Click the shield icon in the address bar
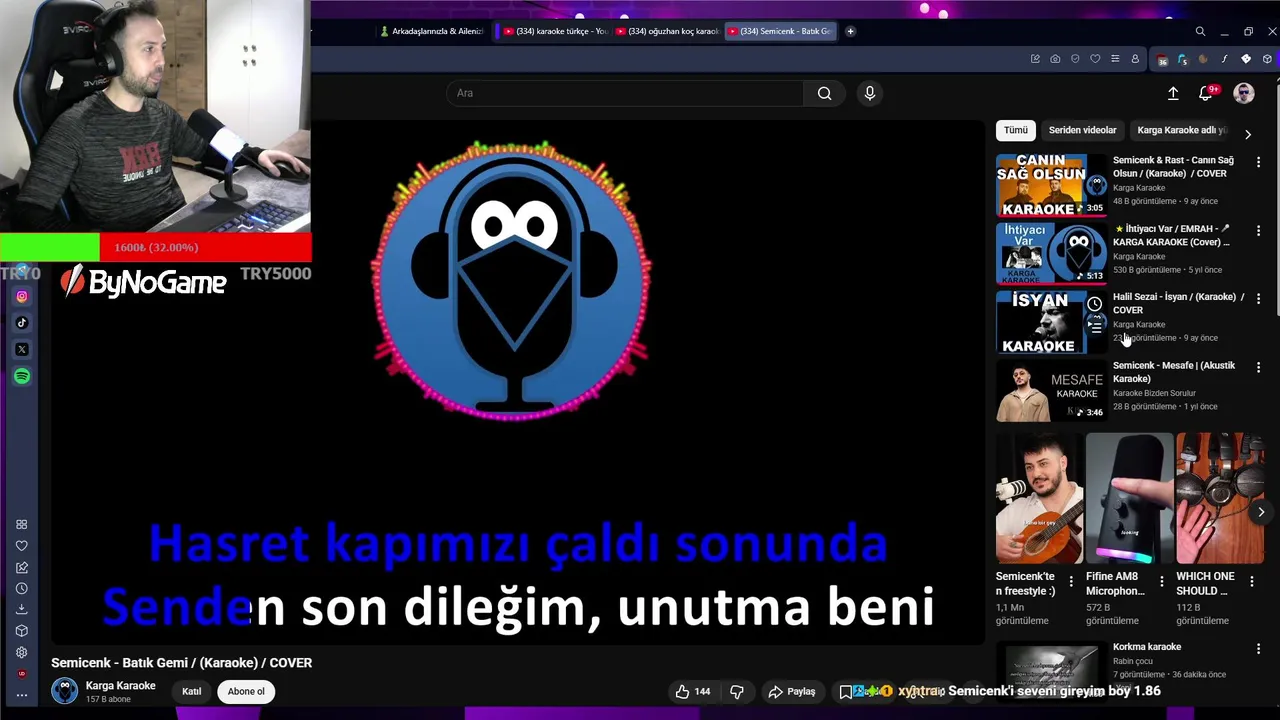This screenshot has height=720, width=1280. pos(1075,59)
